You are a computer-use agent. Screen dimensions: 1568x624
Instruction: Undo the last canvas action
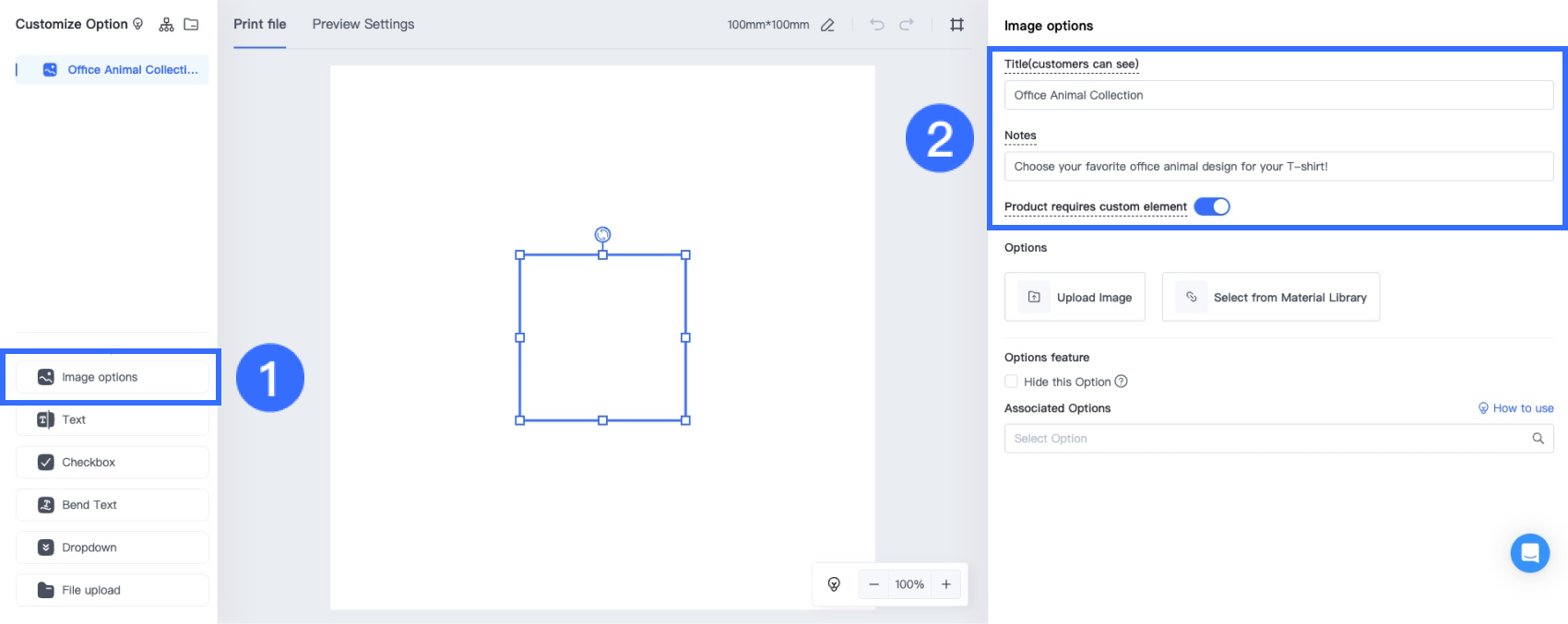tap(876, 25)
